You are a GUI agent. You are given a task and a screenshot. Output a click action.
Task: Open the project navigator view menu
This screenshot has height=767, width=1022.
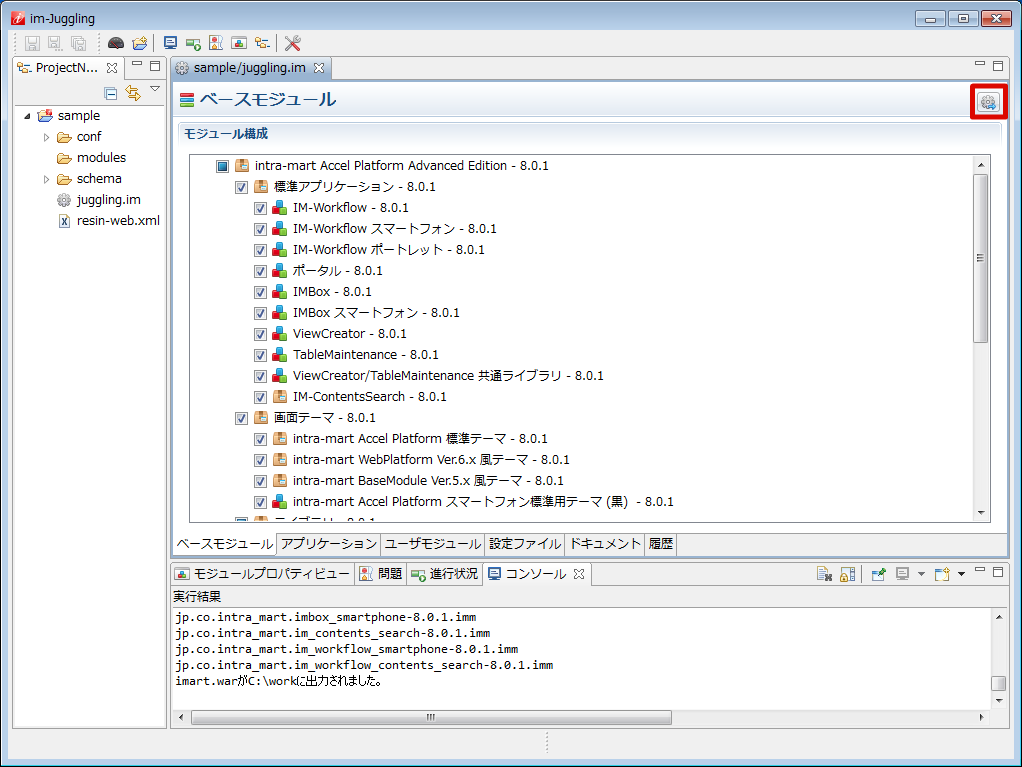coord(155,89)
